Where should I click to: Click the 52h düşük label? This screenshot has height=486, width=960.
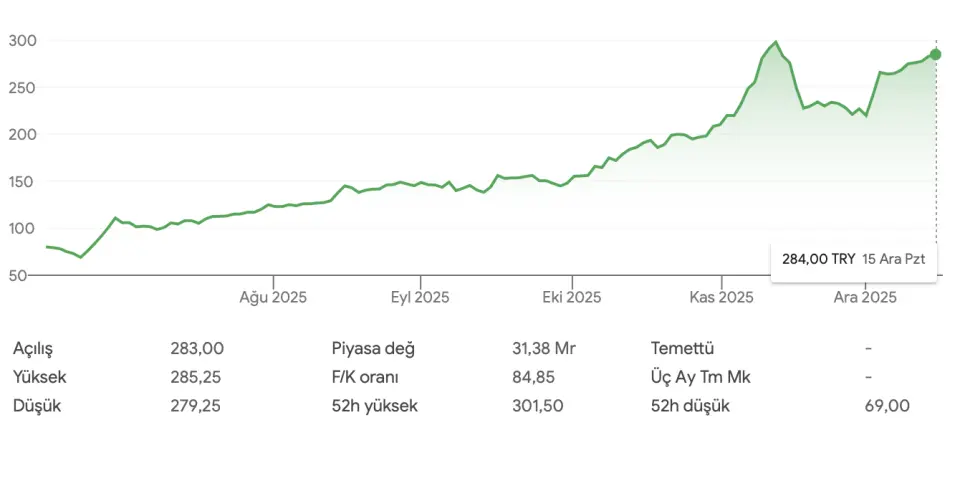(x=690, y=406)
